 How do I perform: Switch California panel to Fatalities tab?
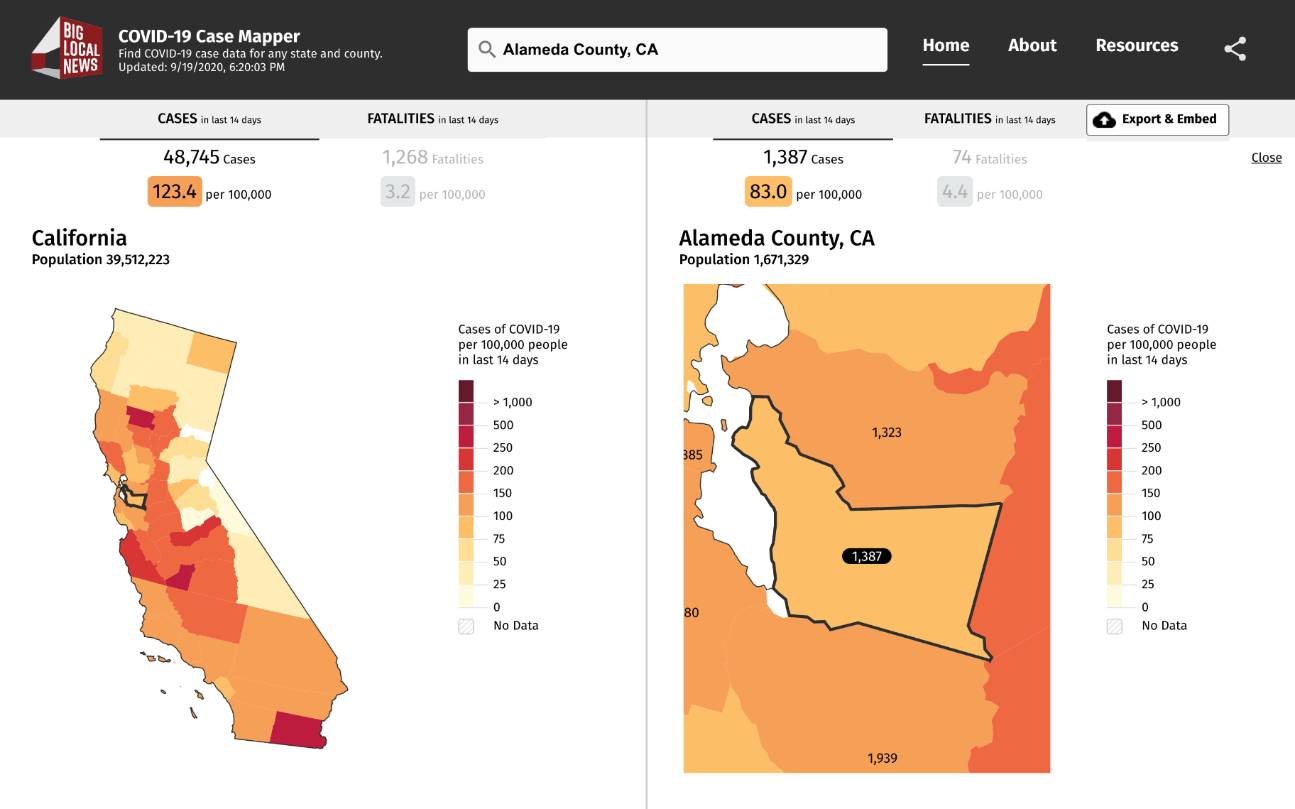(x=432, y=119)
